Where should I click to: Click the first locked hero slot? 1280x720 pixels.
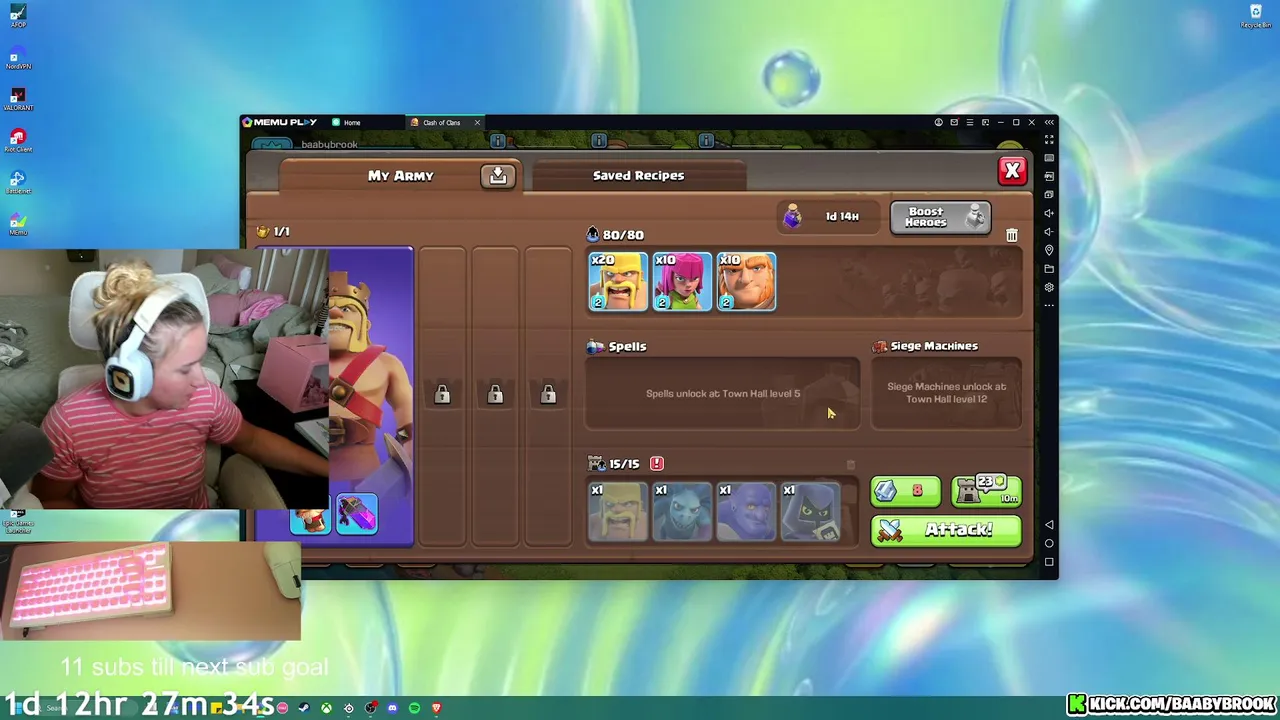(442, 395)
